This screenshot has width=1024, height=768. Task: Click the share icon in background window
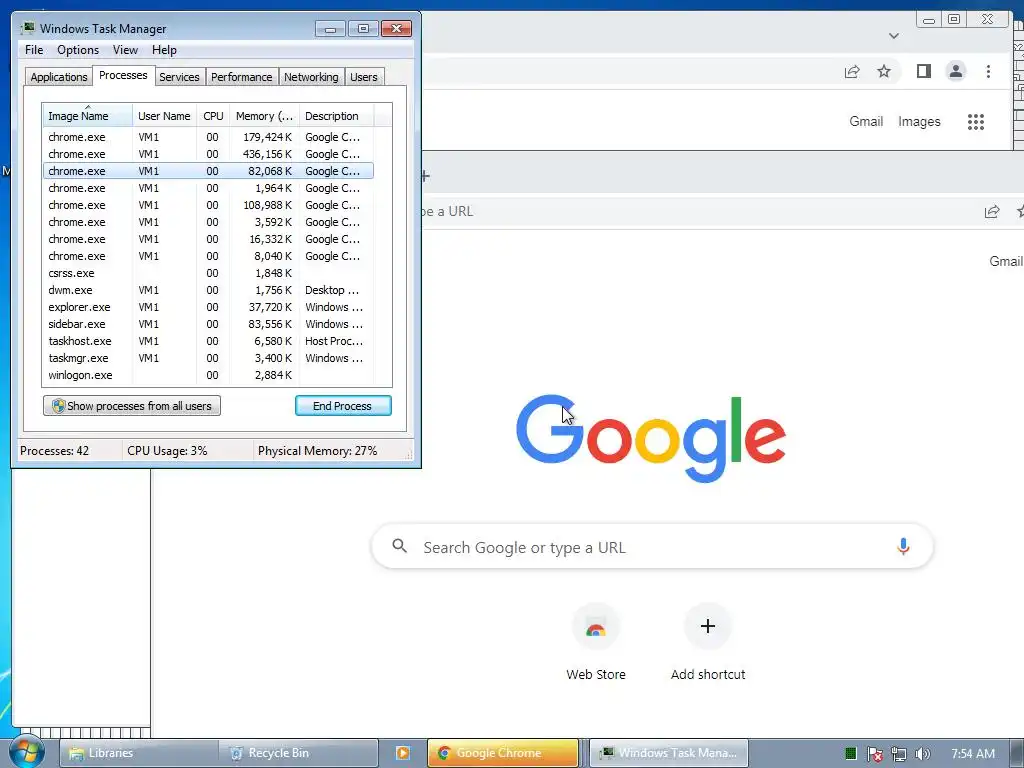coord(992,211)
